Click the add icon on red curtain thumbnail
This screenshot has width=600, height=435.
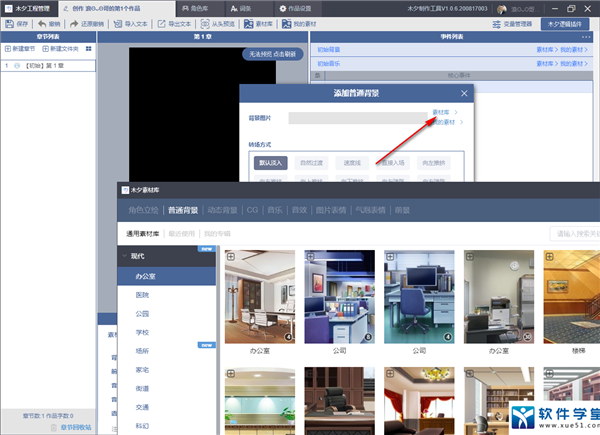coord(390,374)
